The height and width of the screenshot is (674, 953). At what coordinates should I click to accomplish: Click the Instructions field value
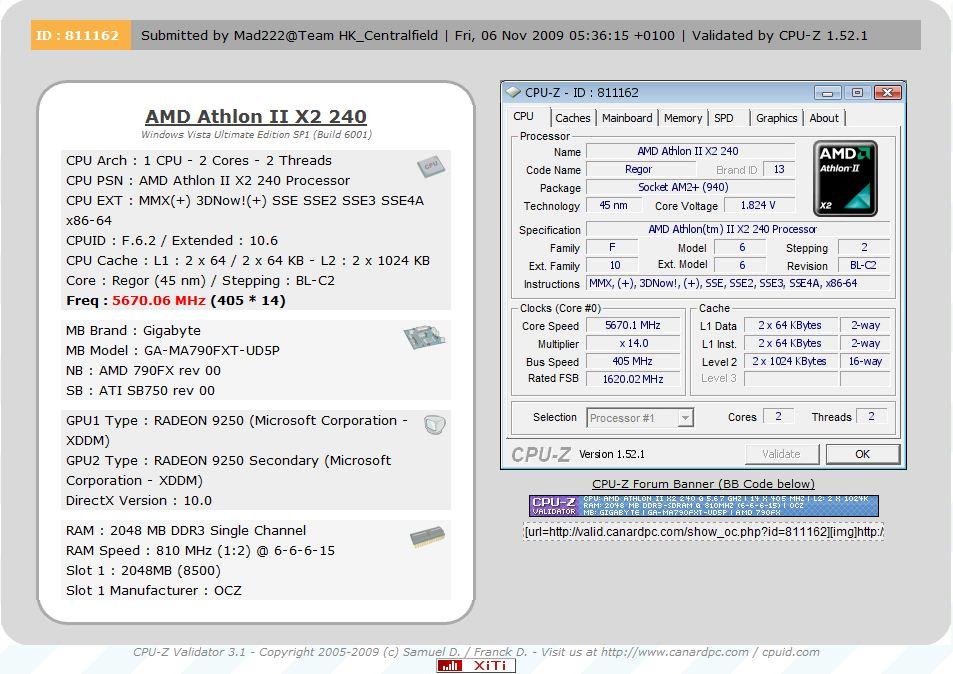click(x=738, y=283)
